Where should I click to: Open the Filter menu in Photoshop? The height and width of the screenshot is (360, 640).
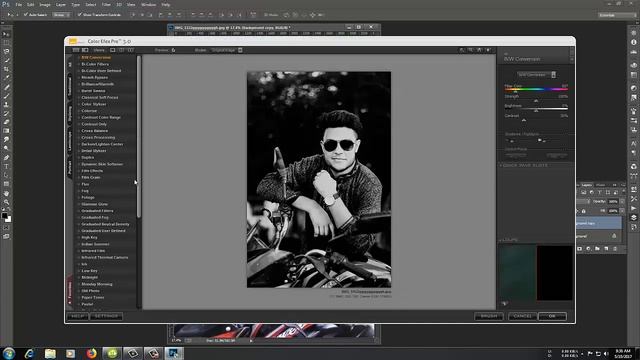pyautogui.click(x=106, y=4)
